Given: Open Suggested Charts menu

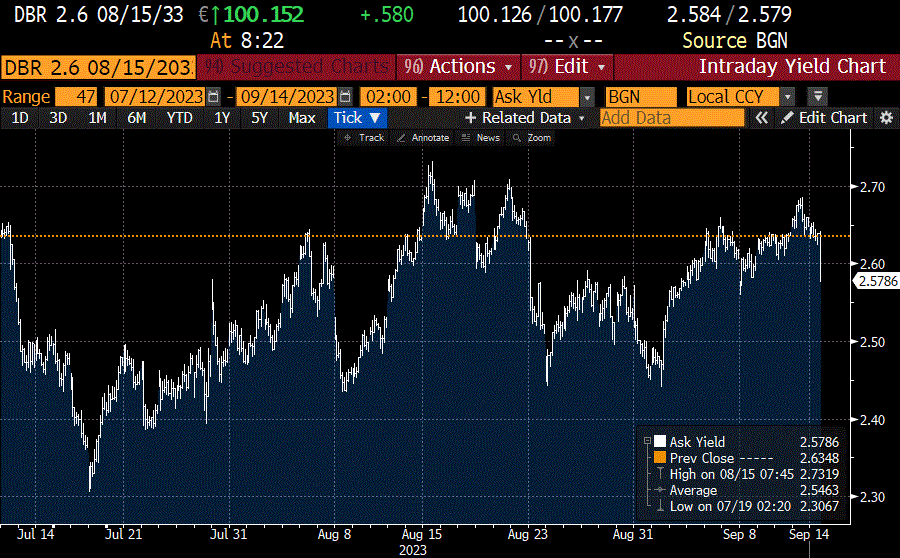Looking at the screenshot, I should click(x=296, y=67).
